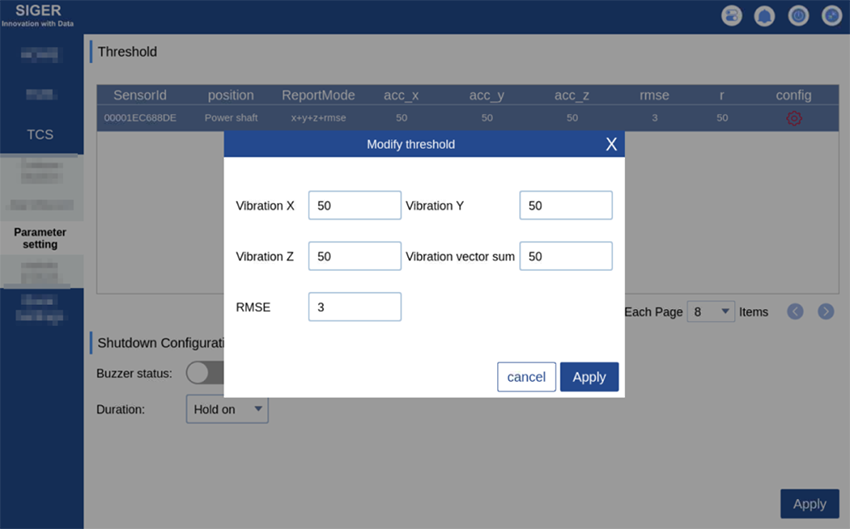Go to previous page arrow icon
The height and width of the screenshot is (529, 850).
795,311
